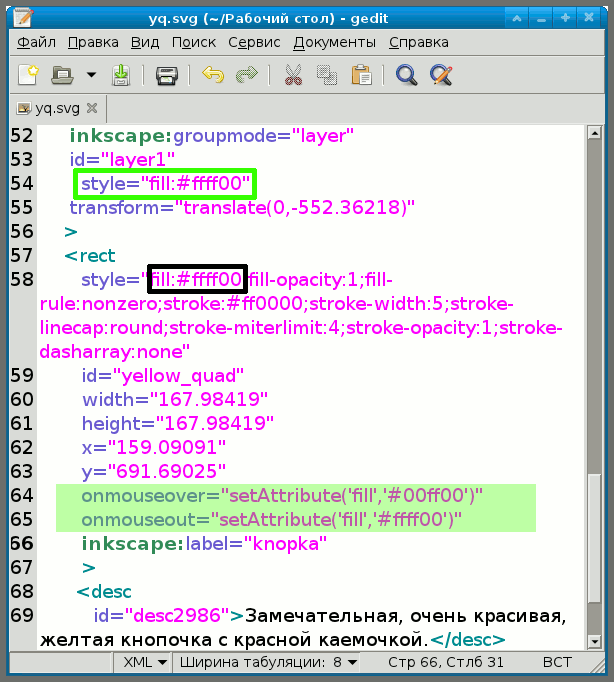Click the closing </desc> tag

(467, 640)
